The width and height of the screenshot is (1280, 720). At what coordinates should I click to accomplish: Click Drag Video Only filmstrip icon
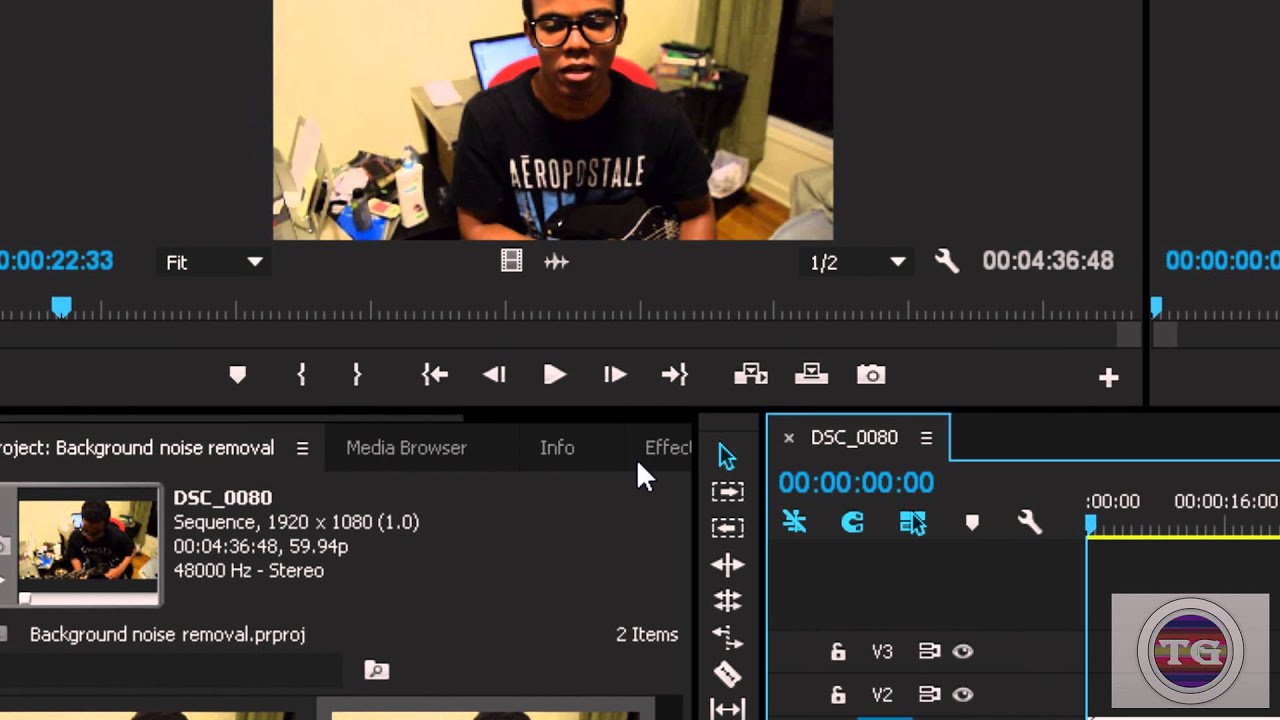(x=511, y=262)
